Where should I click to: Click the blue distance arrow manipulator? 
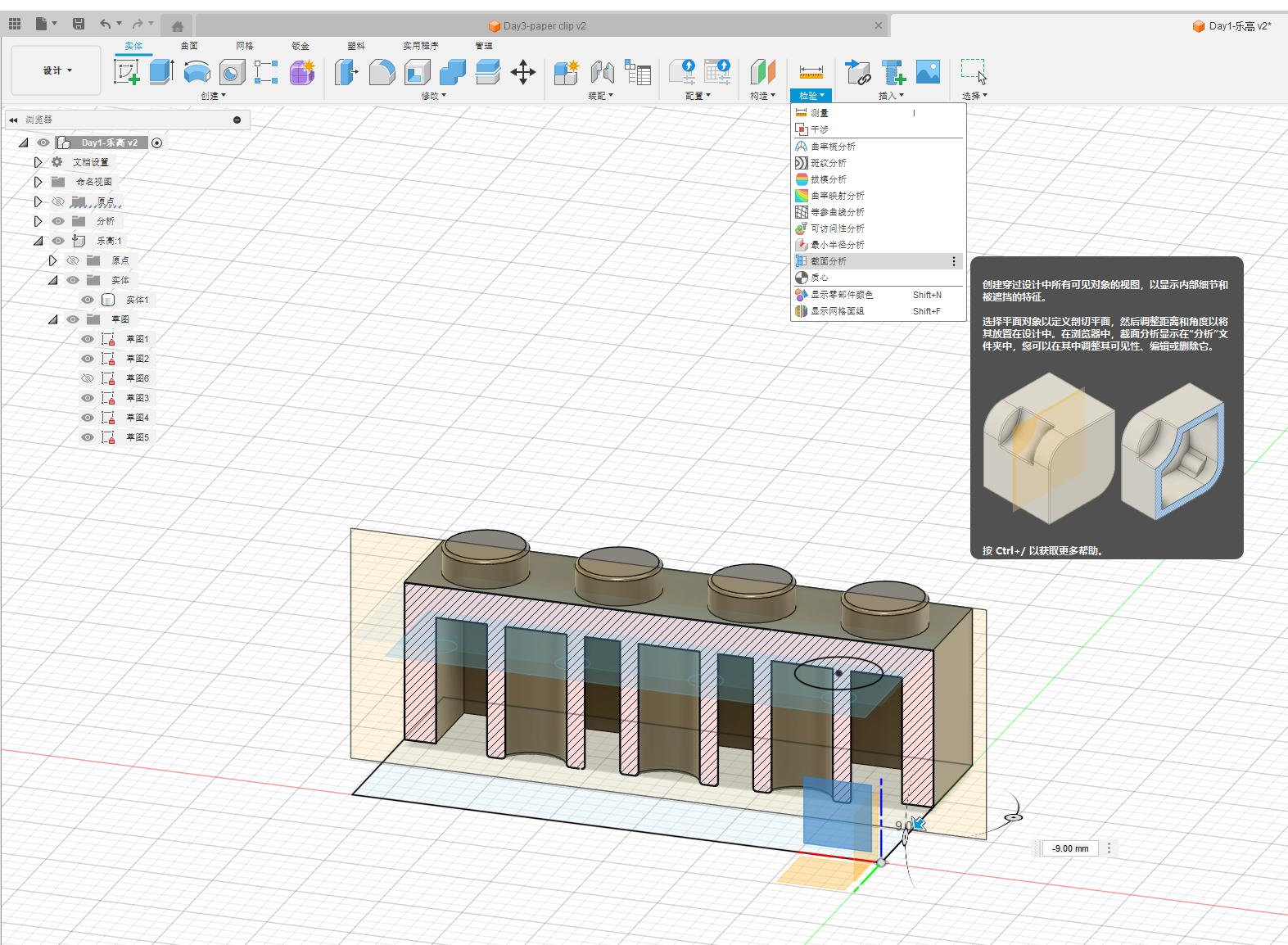pyautogui.click(x=919, y=823)
